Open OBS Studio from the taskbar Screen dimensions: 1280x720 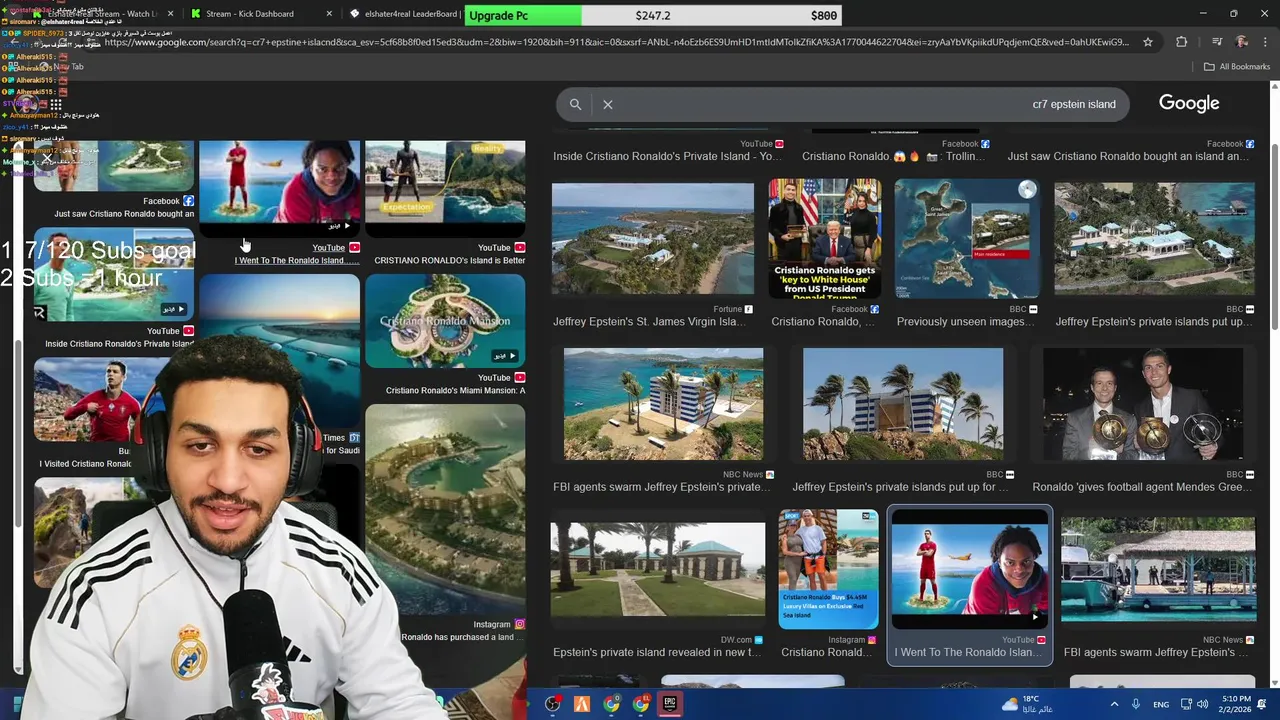click(x=552, y=704)
